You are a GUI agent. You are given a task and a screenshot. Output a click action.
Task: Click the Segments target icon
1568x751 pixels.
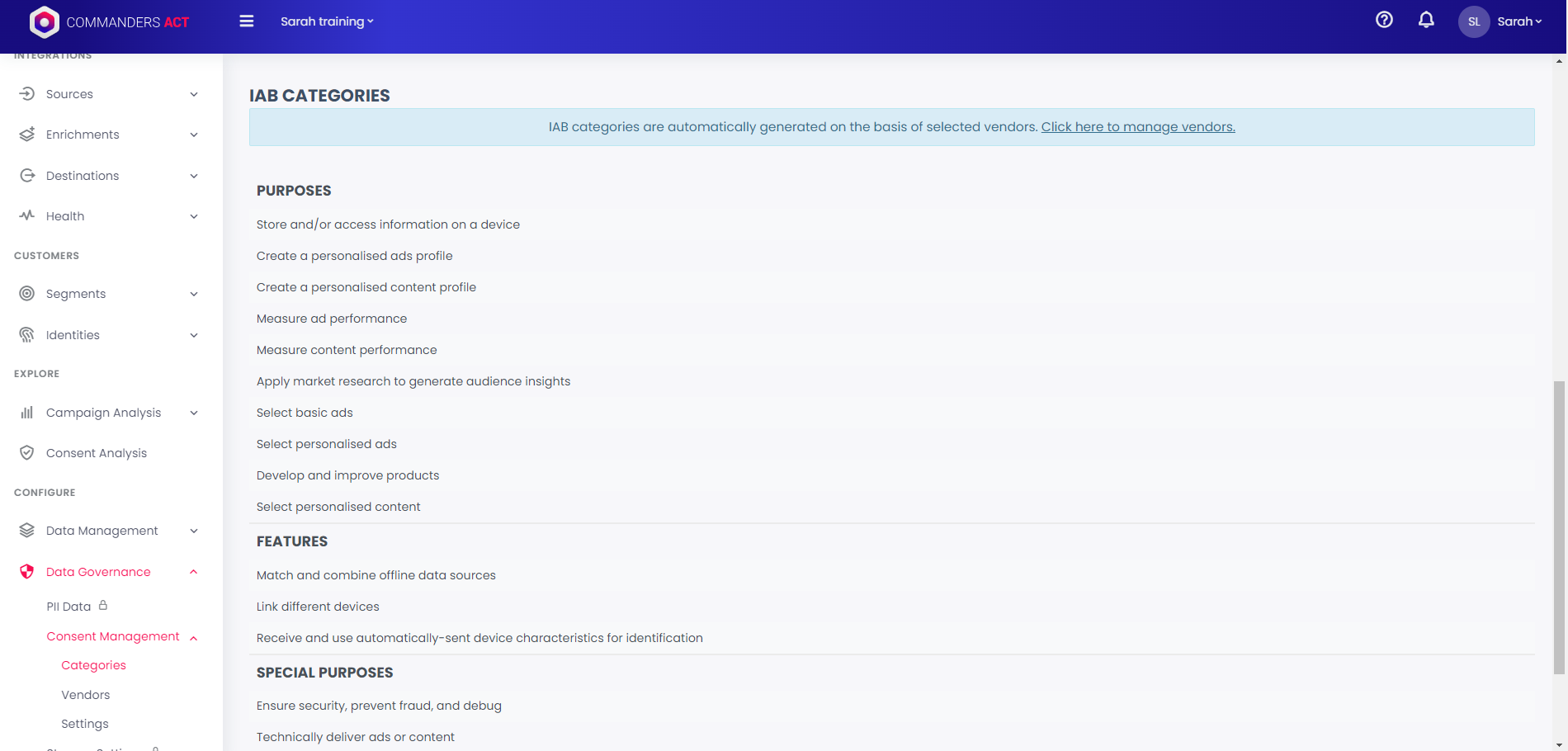[27, 294]
